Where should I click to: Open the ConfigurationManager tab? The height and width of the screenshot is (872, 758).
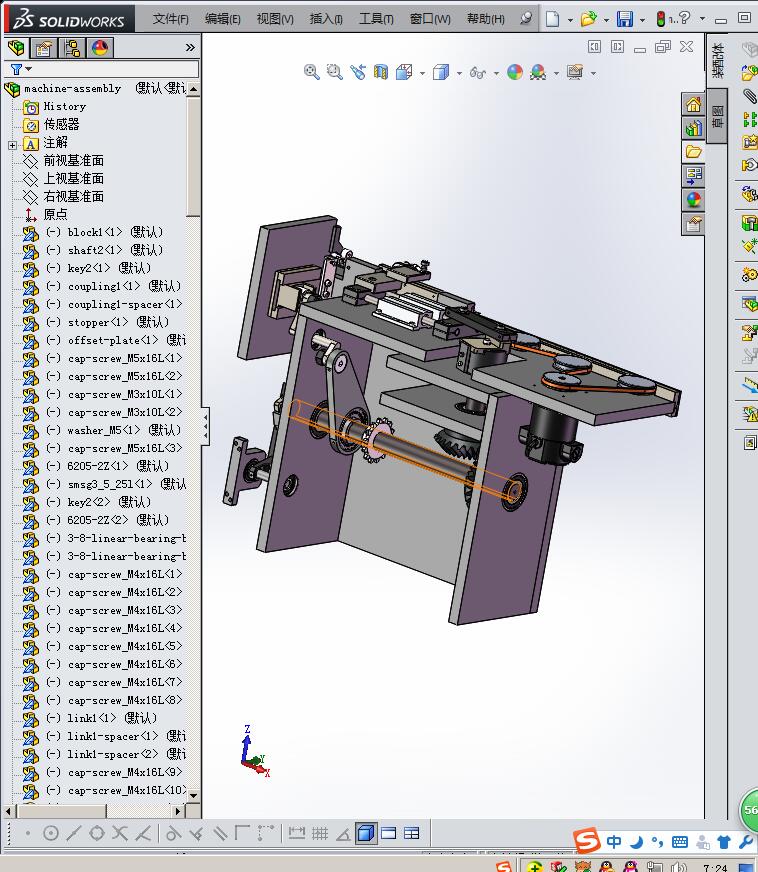point(72,48)
